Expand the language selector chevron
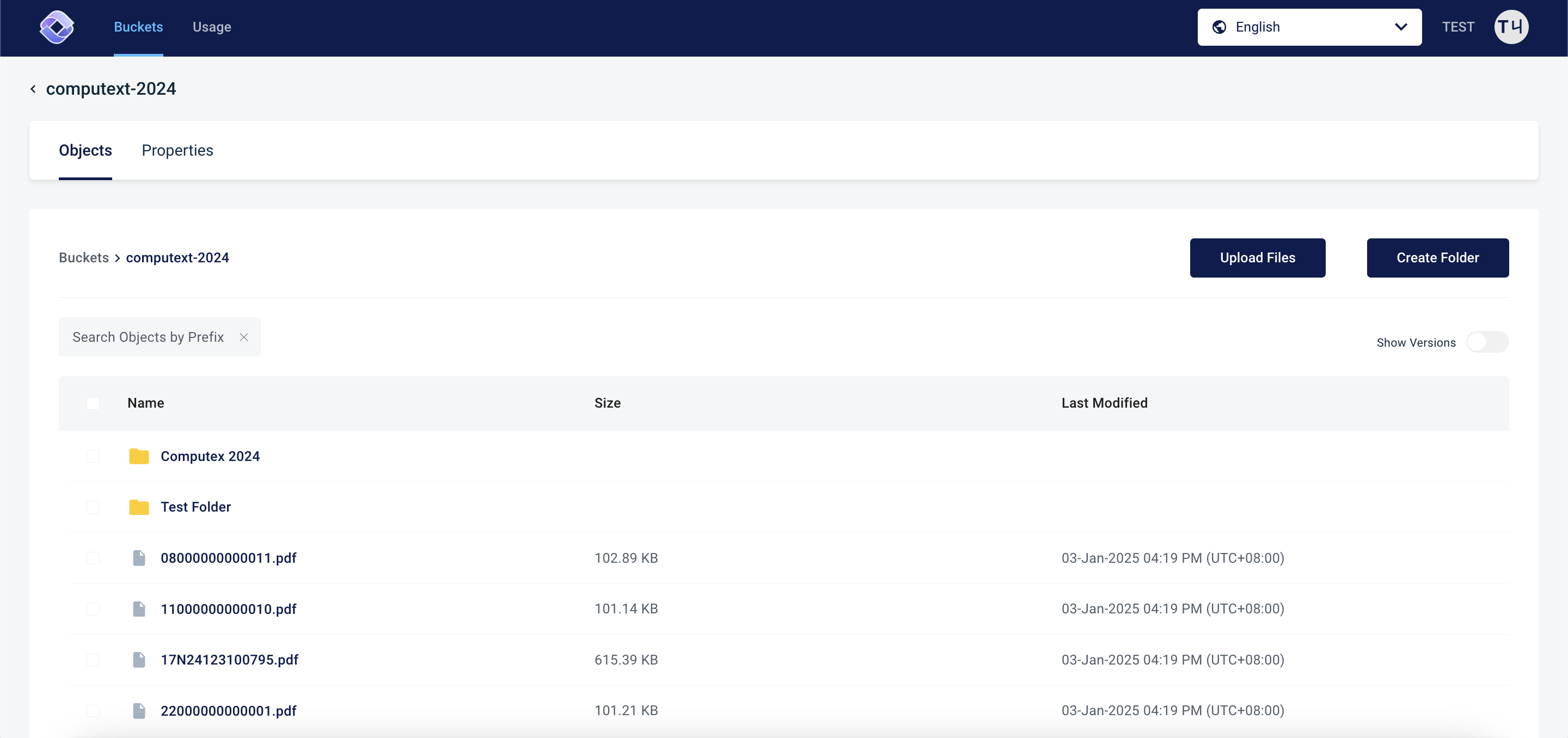 [1401, 27]
